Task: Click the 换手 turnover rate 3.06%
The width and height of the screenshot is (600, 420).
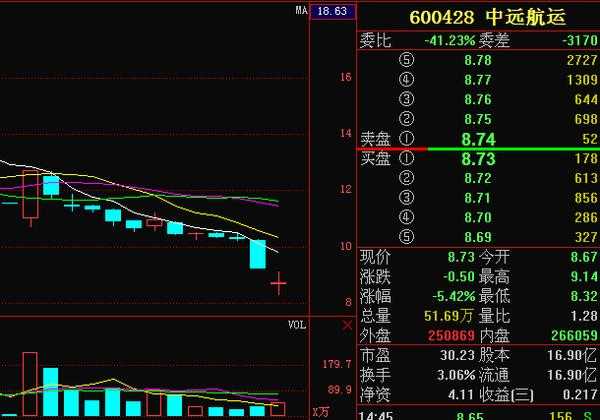Action: (456, 375)
